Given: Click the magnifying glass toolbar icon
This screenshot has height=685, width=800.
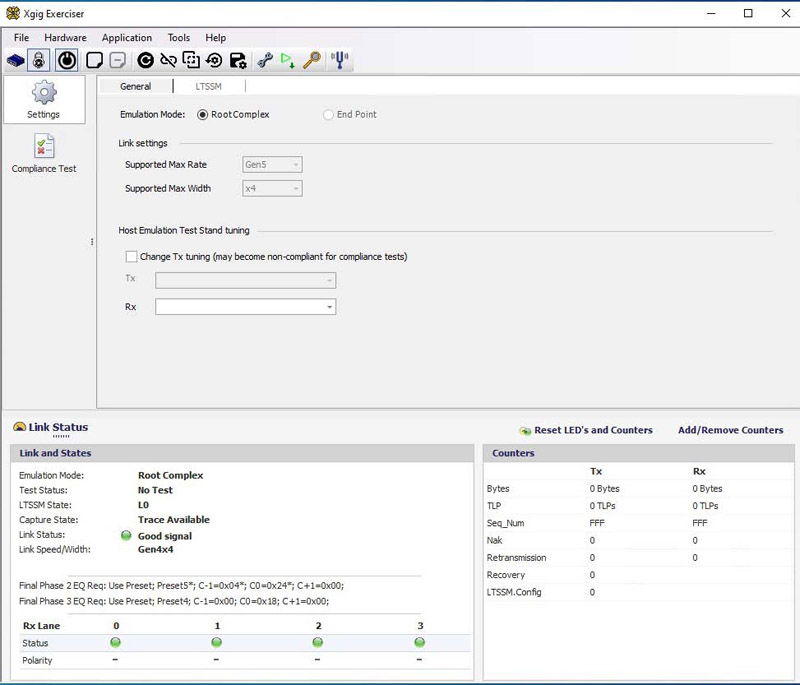Looking at the screenshot, I should (x=313, y=60).
